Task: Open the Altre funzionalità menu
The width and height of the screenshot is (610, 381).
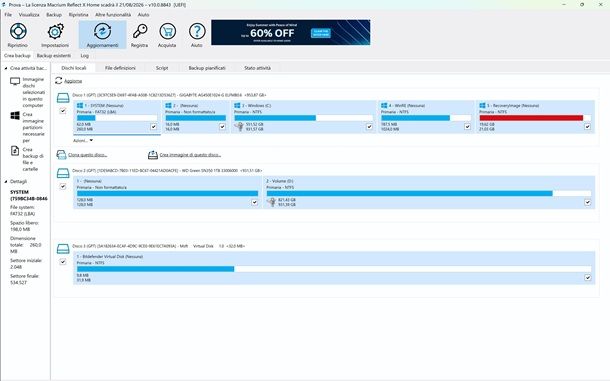Action: pyautogui.click(x=113, y=15)
